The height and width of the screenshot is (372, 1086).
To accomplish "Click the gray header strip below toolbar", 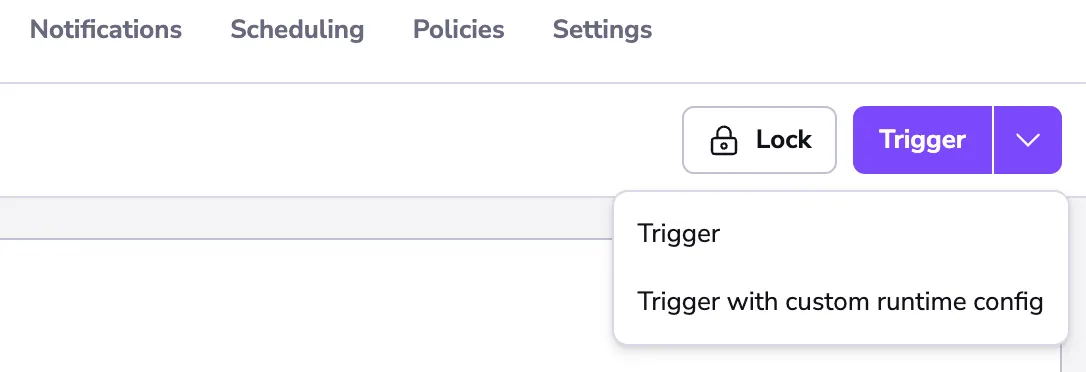I will [306, 218].
